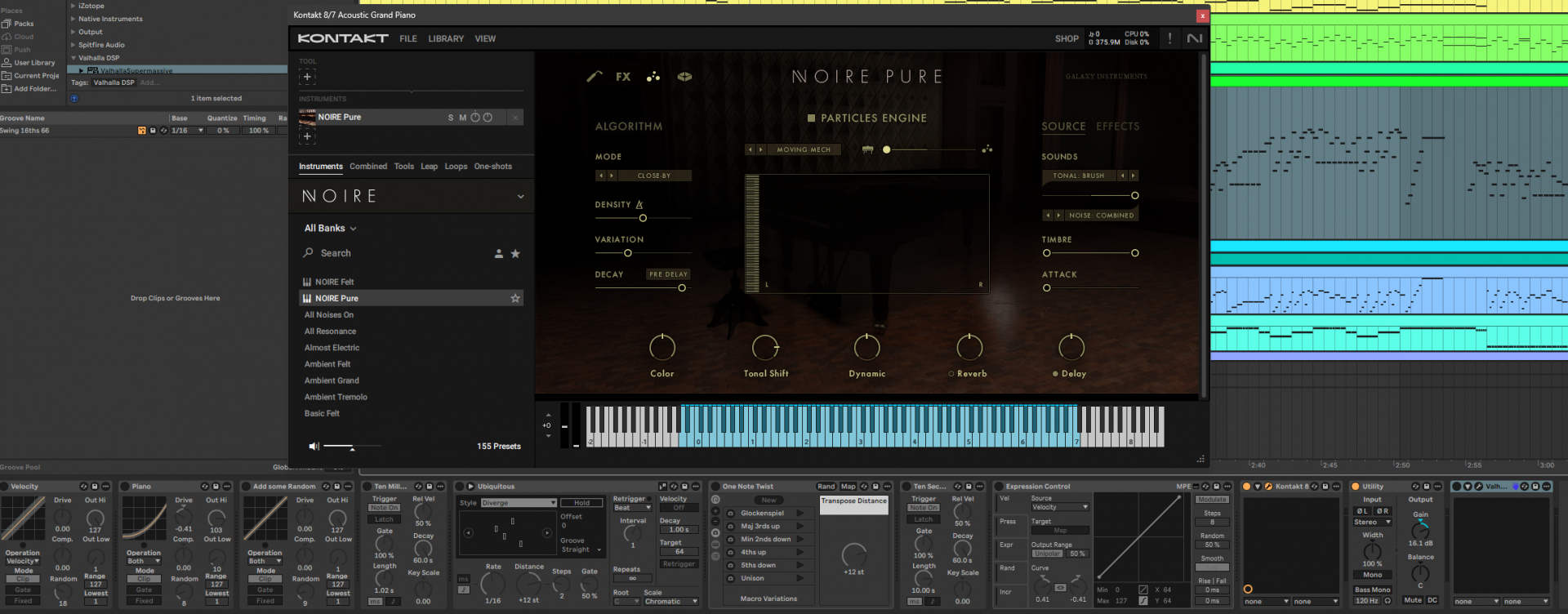Favorite the NOIRE Pure preset star
This screenshot has height=614, width=1568.
point(515,299)
